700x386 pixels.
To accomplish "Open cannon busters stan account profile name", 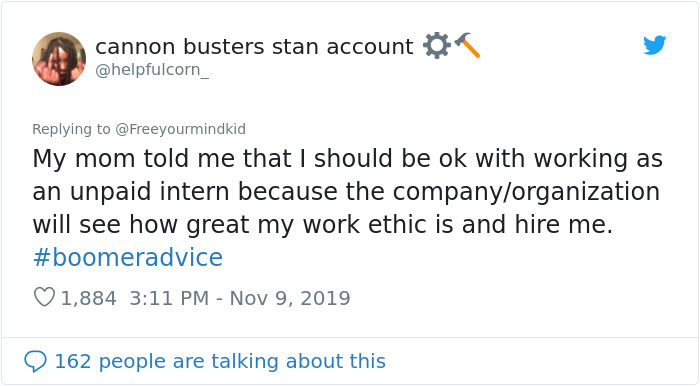I will pos(254,46).
